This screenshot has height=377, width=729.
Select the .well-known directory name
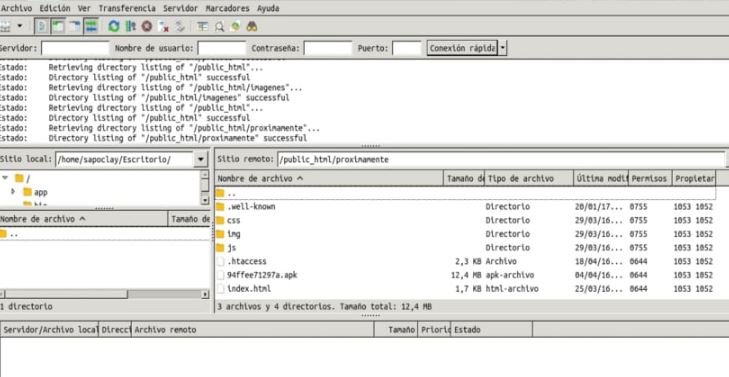[252, 206]
